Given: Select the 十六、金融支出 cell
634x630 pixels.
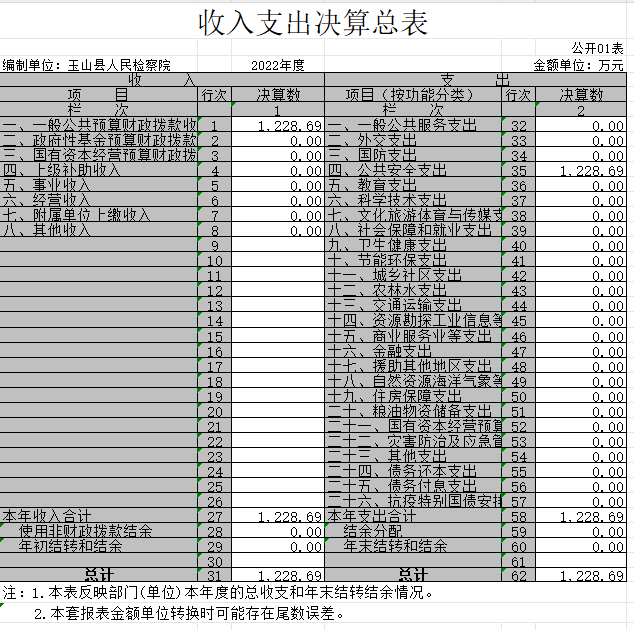Looking at the screenshot, I should tap(413, 350).
